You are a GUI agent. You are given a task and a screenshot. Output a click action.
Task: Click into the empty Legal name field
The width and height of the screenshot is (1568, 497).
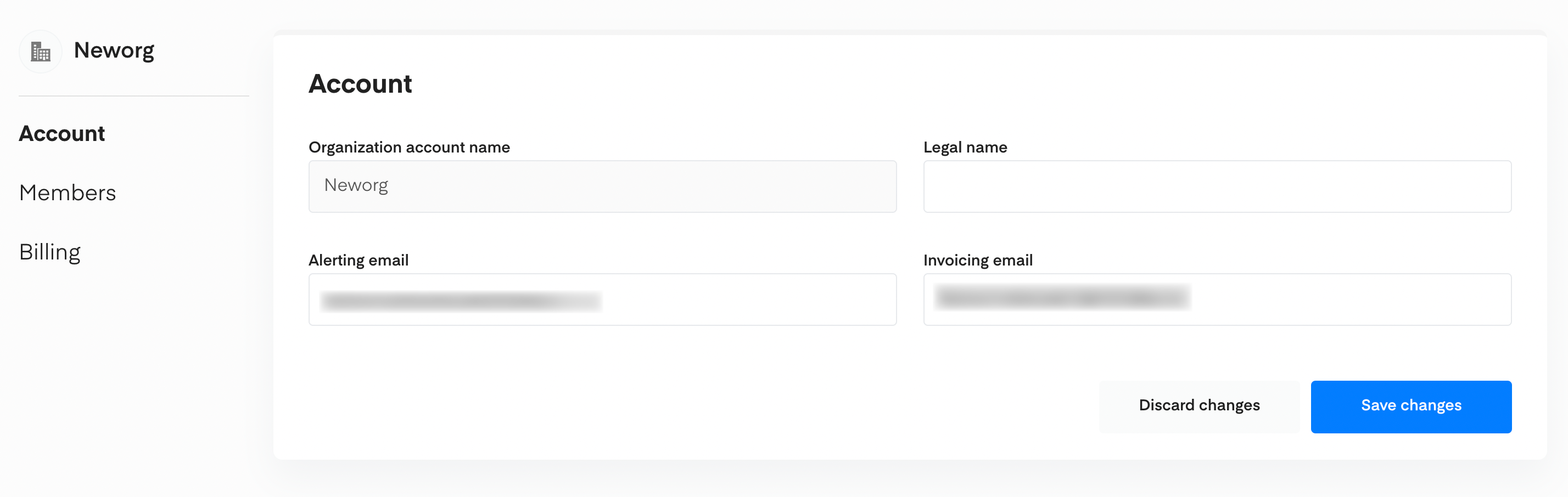point(1217,186)
